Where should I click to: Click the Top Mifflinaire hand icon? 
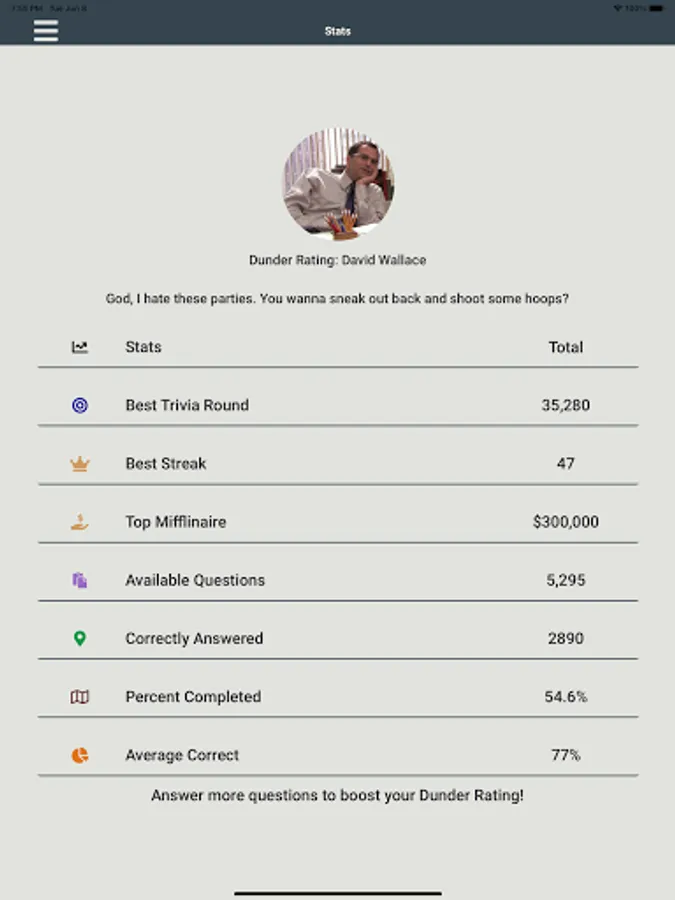point(80,522)
